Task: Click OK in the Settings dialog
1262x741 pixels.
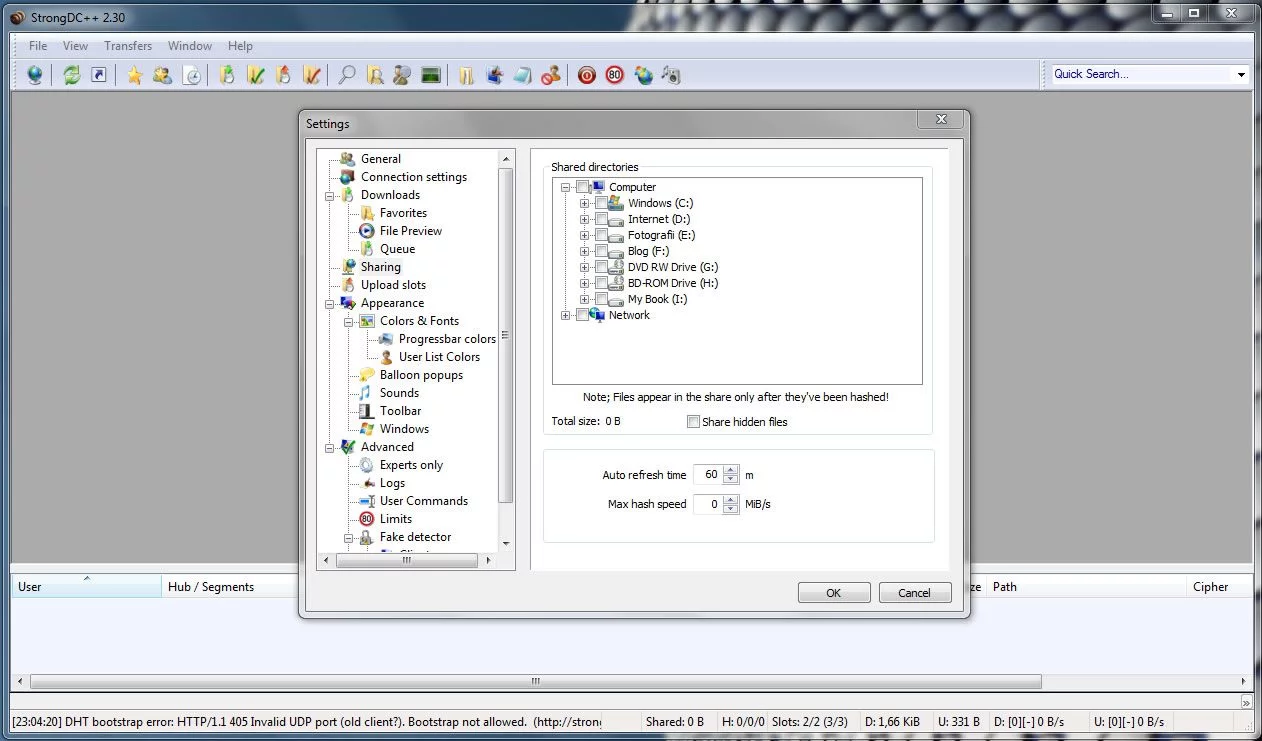Action: 834,593
